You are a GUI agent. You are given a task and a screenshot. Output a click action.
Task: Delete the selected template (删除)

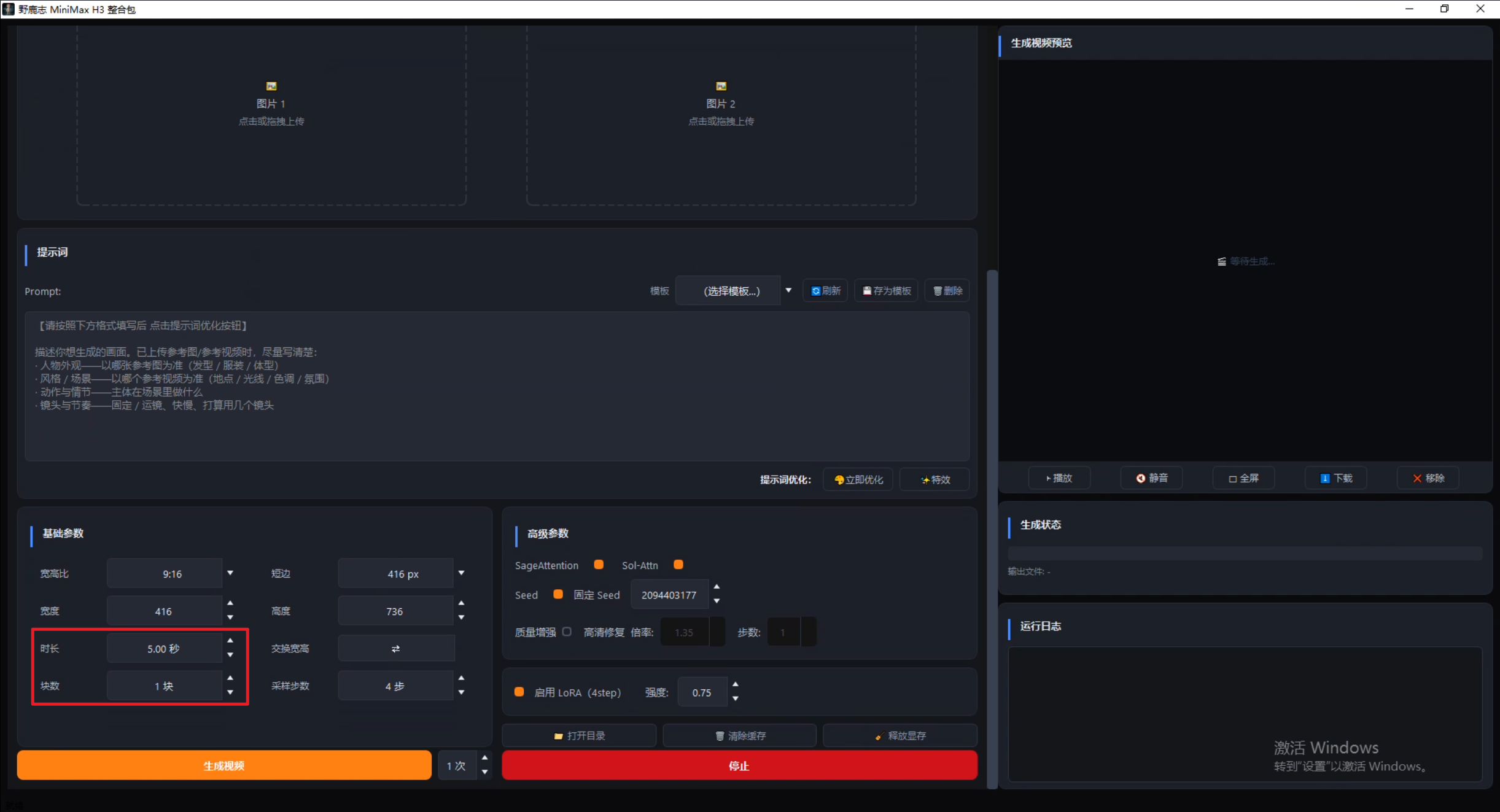click(947, 290)
